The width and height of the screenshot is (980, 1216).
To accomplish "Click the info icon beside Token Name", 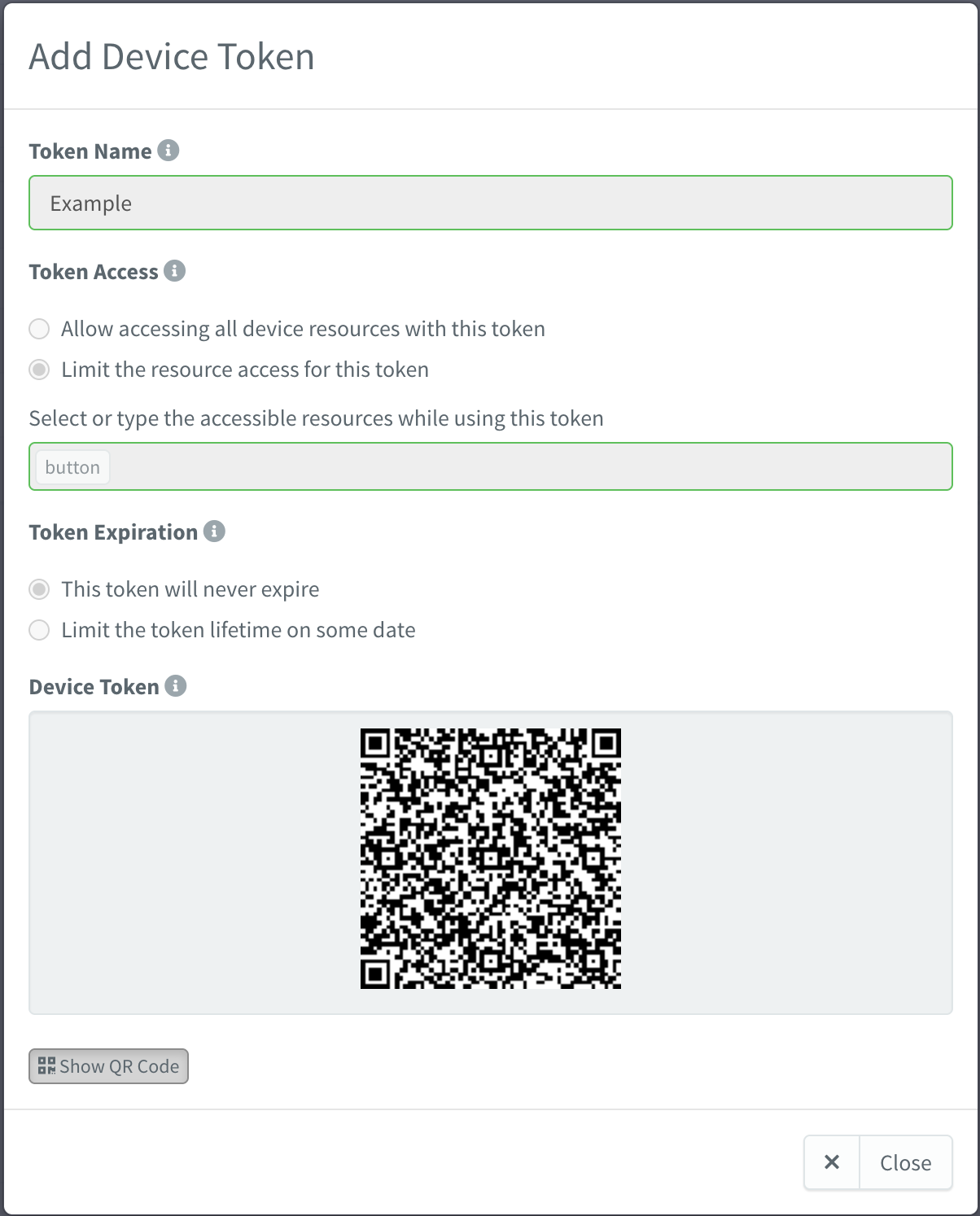I will [168, 151].
